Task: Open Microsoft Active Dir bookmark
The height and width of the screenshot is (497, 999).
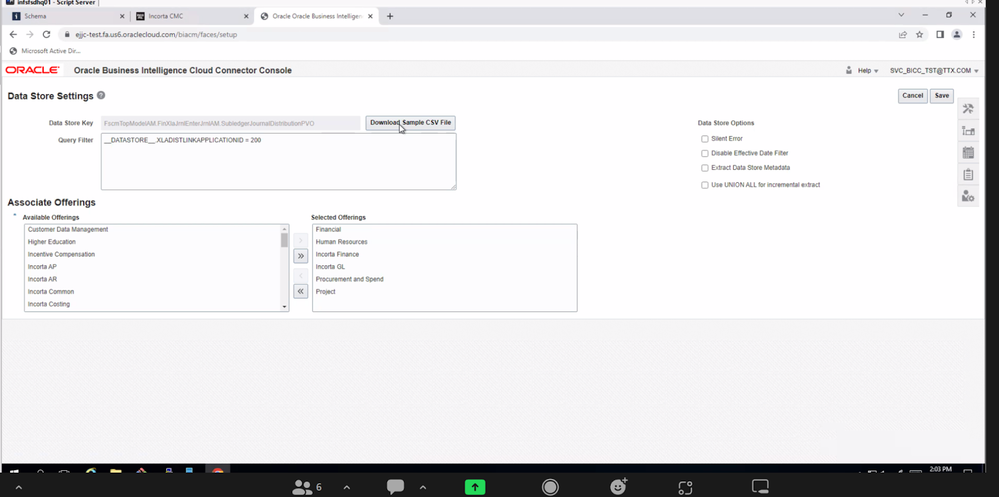Action: click(x=45, y=51)
